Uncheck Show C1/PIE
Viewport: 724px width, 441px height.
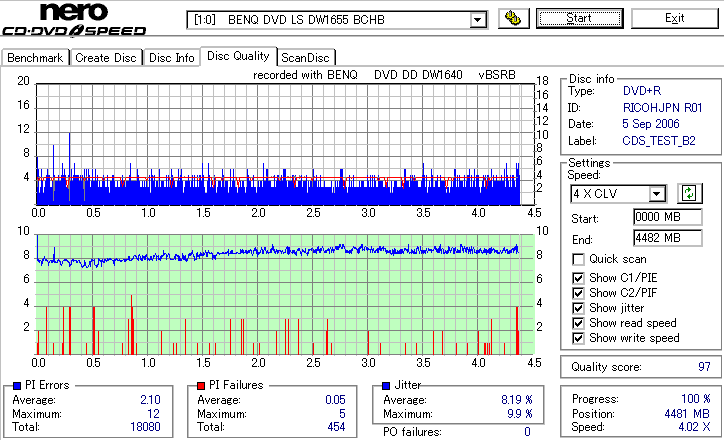(x=578, y=278)
